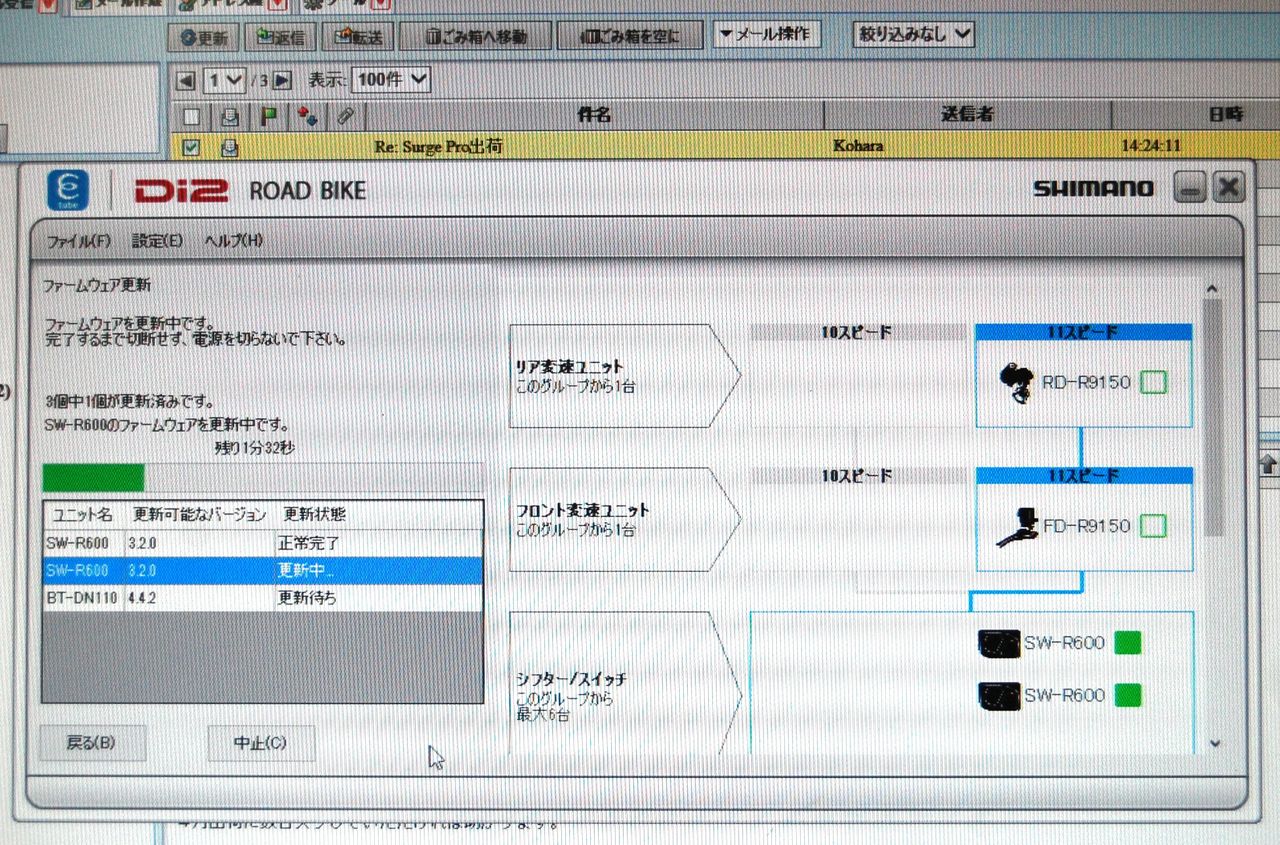1280x845 pixels.
Task: Click the E-tube app logo icon
Action: coord(68,189)
